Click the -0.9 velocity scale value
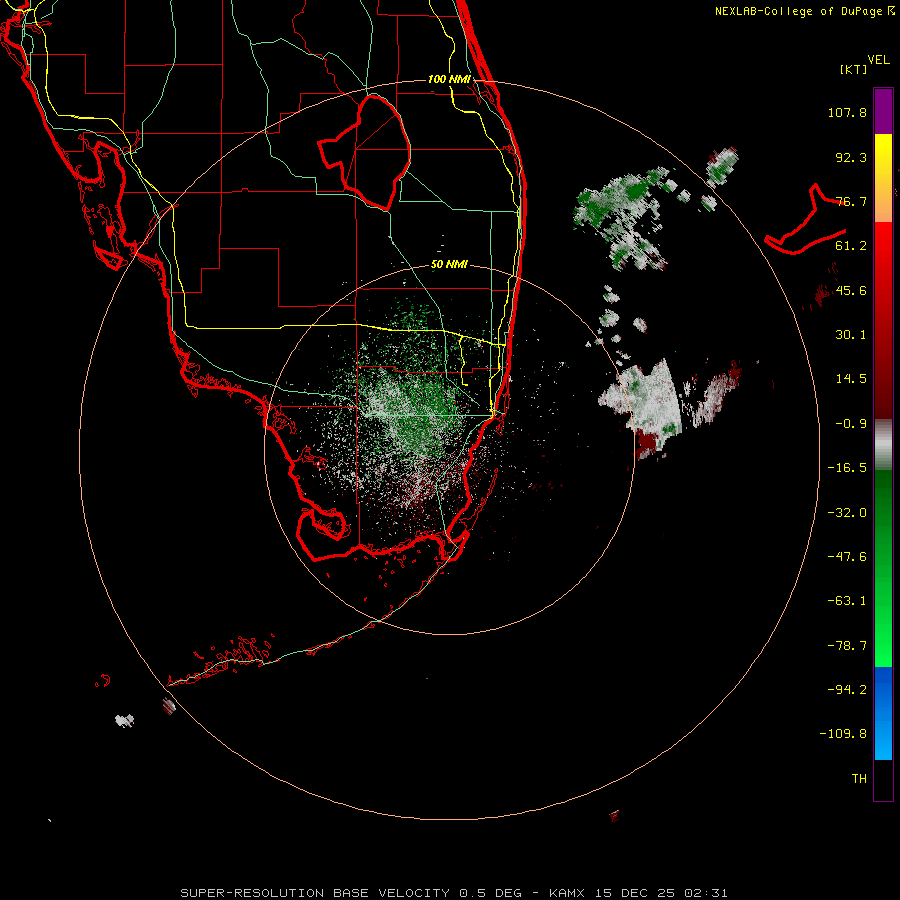 click(851, 424)
